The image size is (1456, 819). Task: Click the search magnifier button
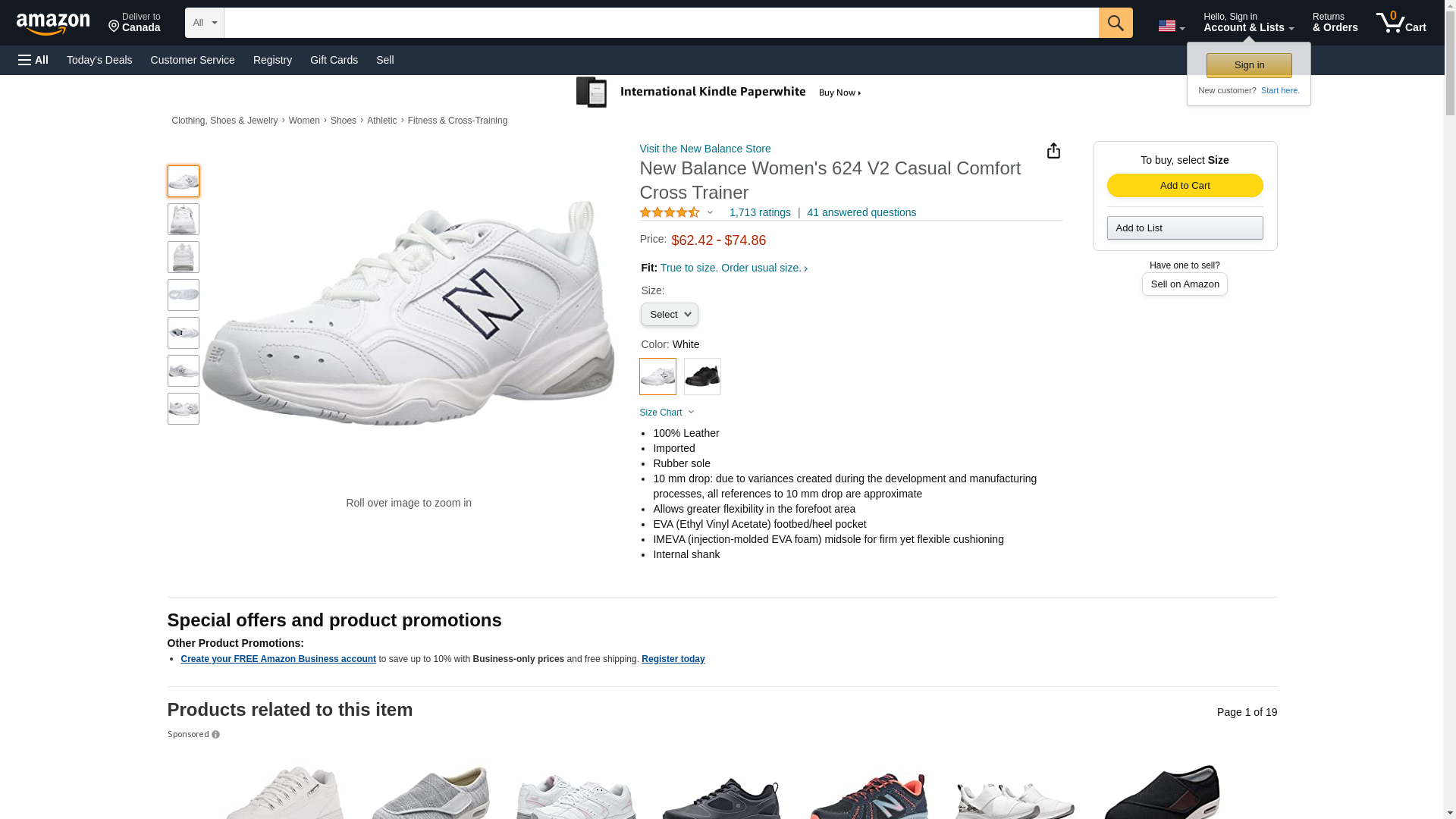(1116, 23)
